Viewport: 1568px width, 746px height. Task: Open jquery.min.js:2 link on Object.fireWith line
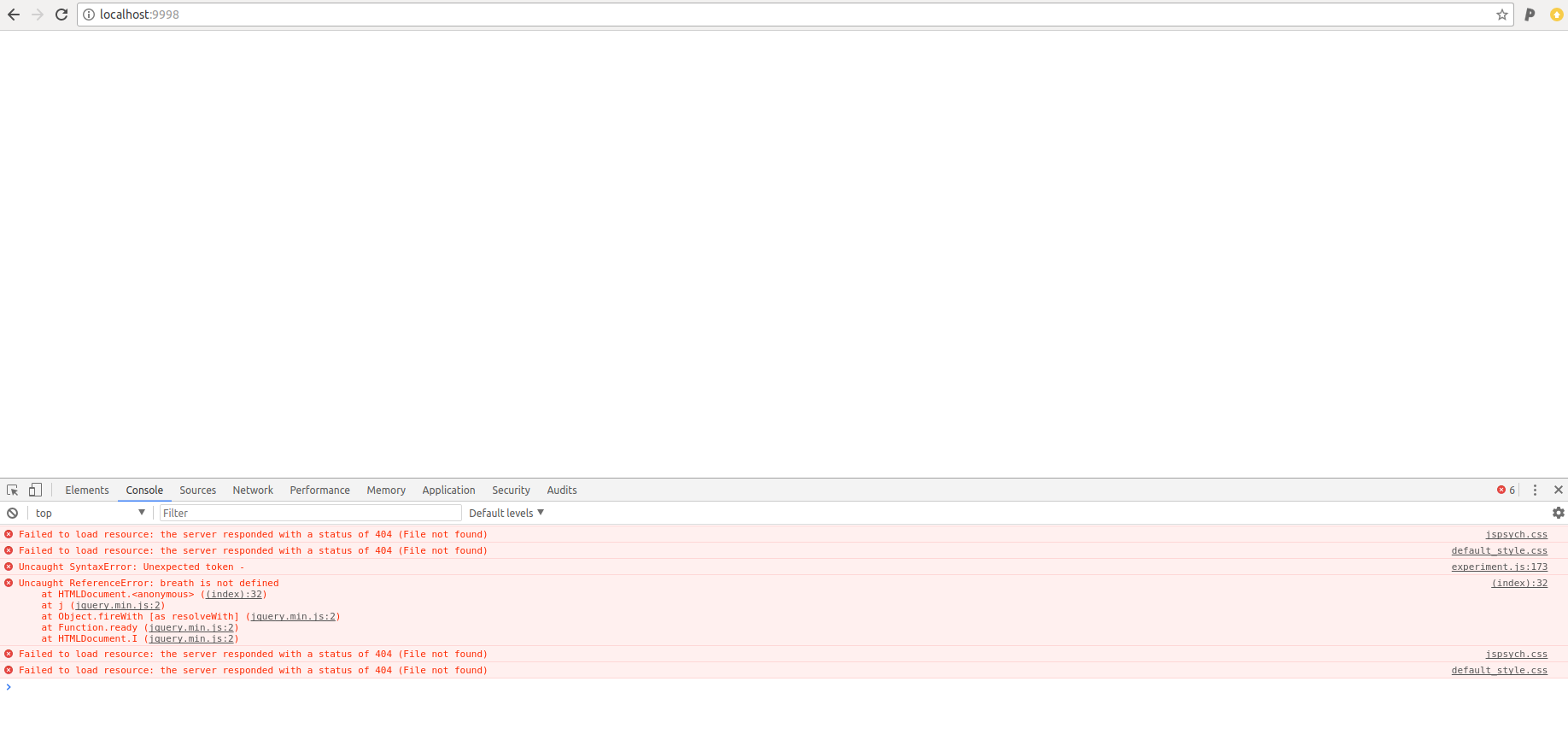[293, 616]
